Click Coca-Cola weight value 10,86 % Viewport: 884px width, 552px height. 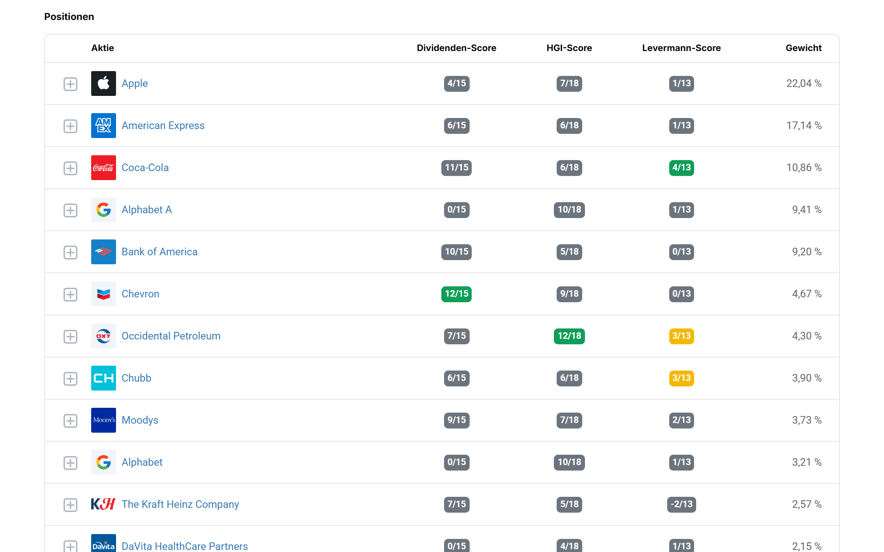804,167
